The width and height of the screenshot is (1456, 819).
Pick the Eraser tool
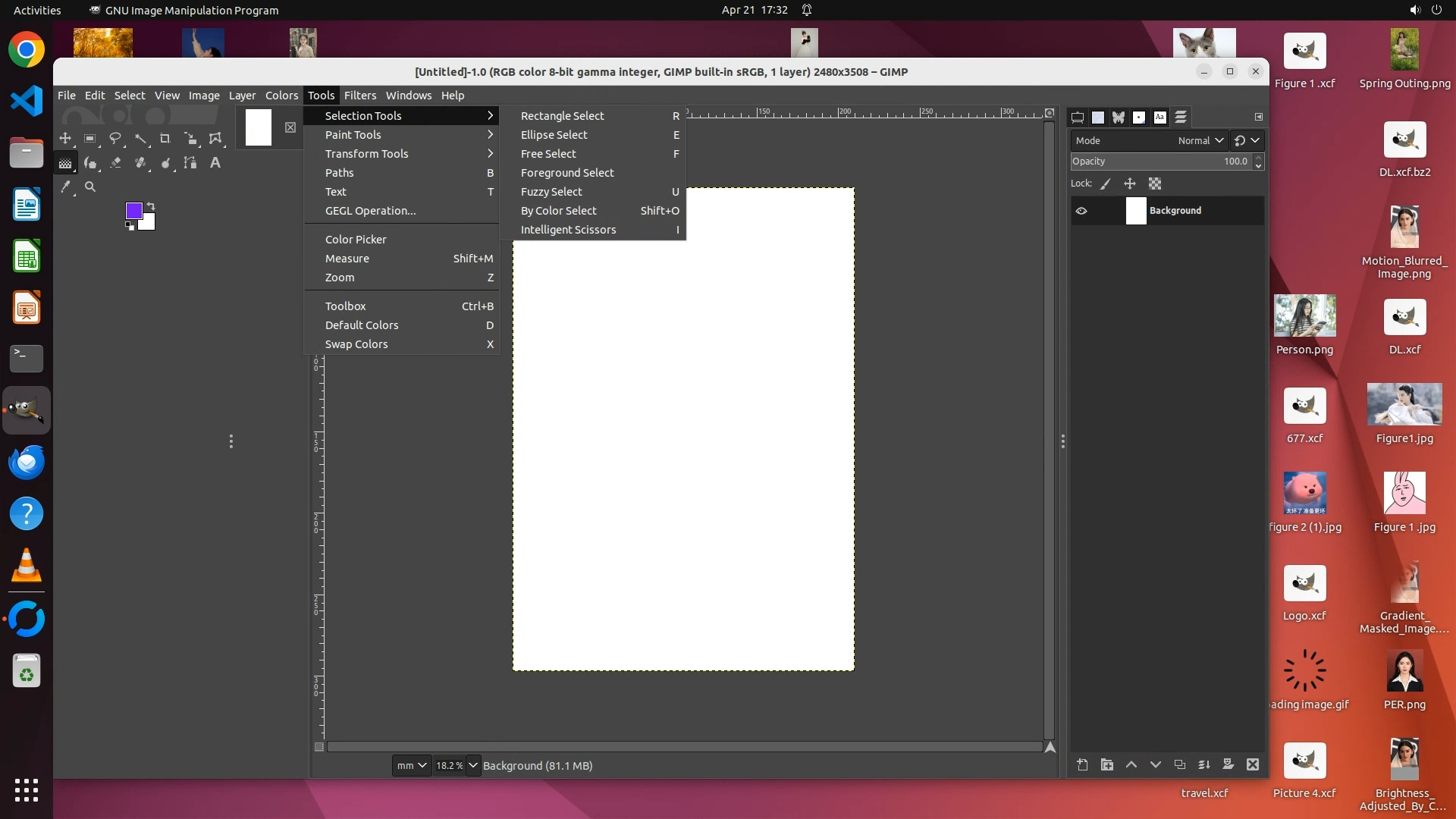pyautogui.click(x=115, y=163)
